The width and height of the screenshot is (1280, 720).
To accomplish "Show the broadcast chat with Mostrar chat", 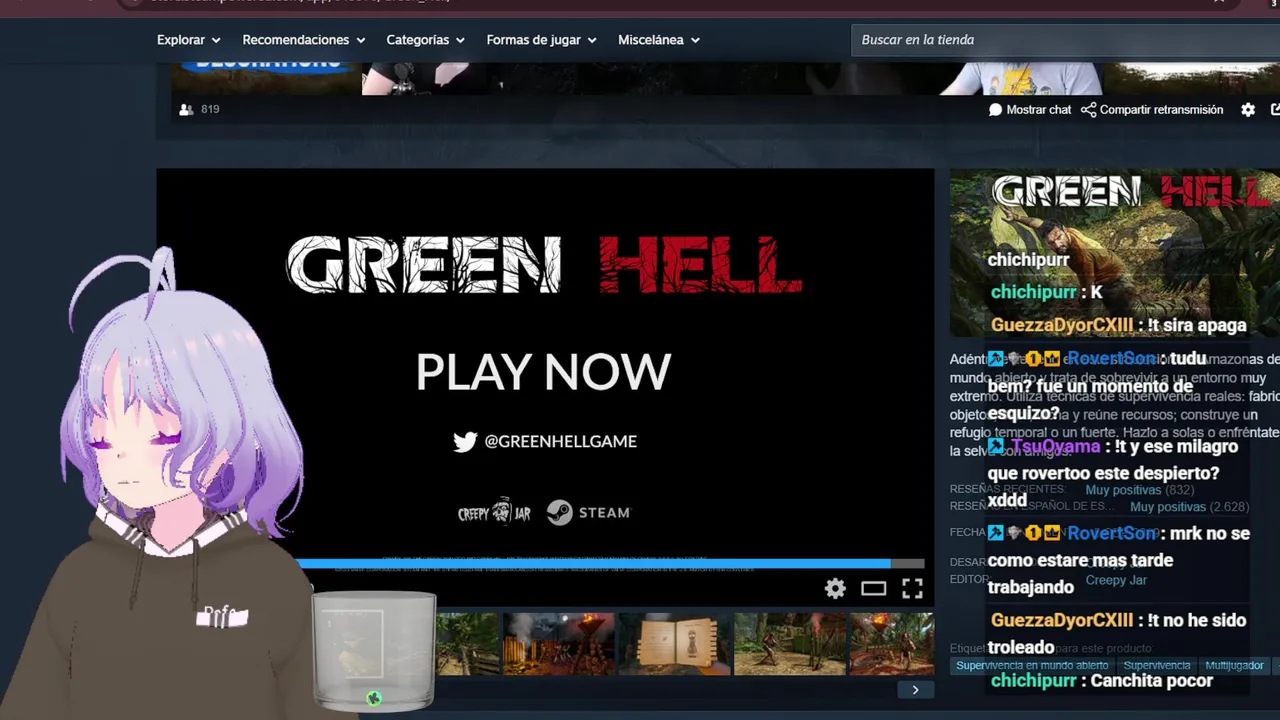I will pos(1030,110).
